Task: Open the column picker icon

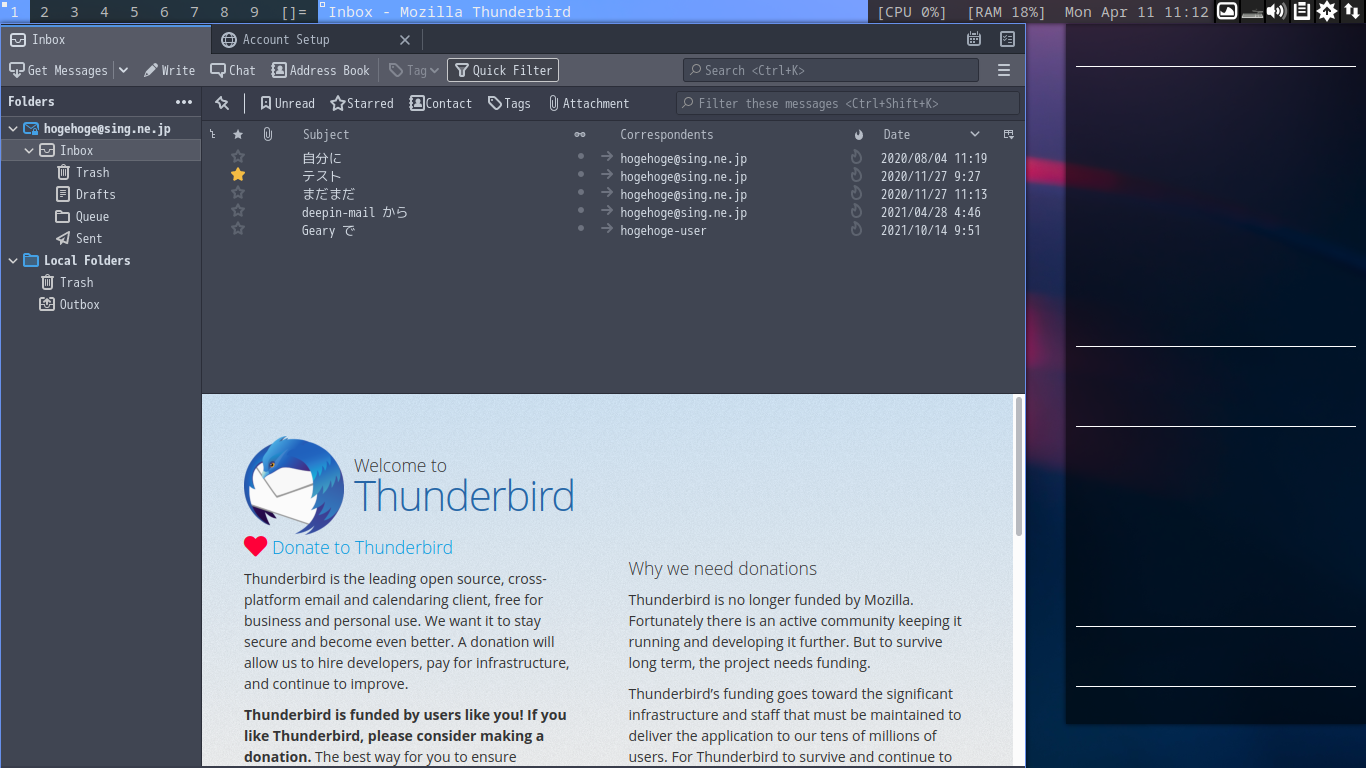Action: (x=1009, y=134)
